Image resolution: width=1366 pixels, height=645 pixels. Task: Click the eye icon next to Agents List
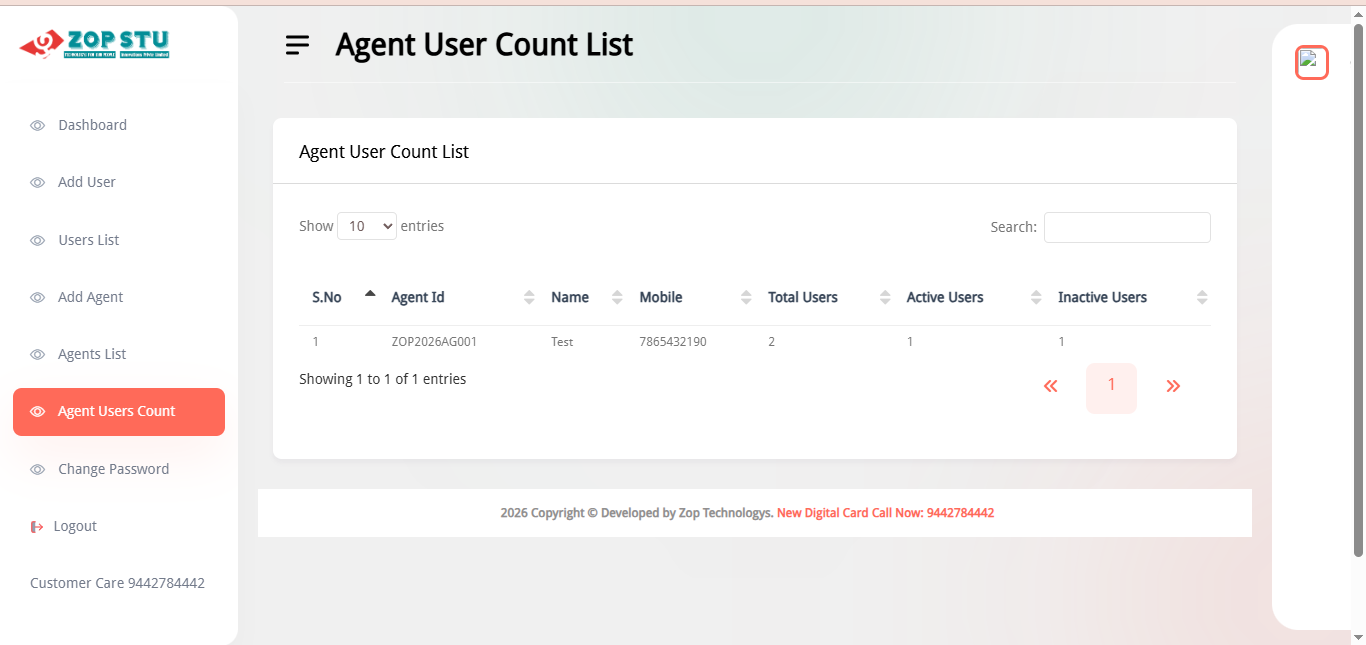tap(38, 355)
